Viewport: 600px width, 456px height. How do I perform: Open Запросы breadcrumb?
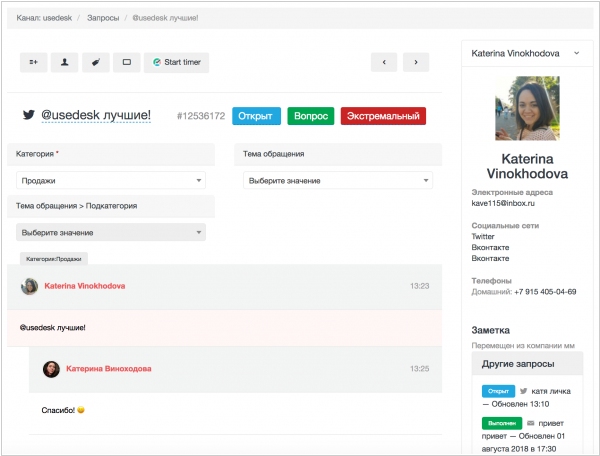pyautogui.click(x=103, y=18)
